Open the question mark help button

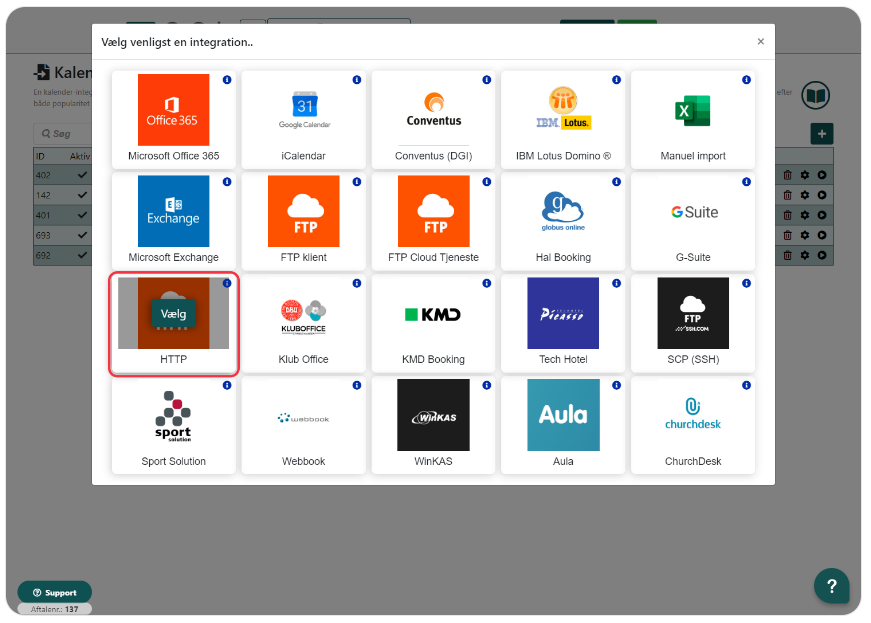point(832,586)
